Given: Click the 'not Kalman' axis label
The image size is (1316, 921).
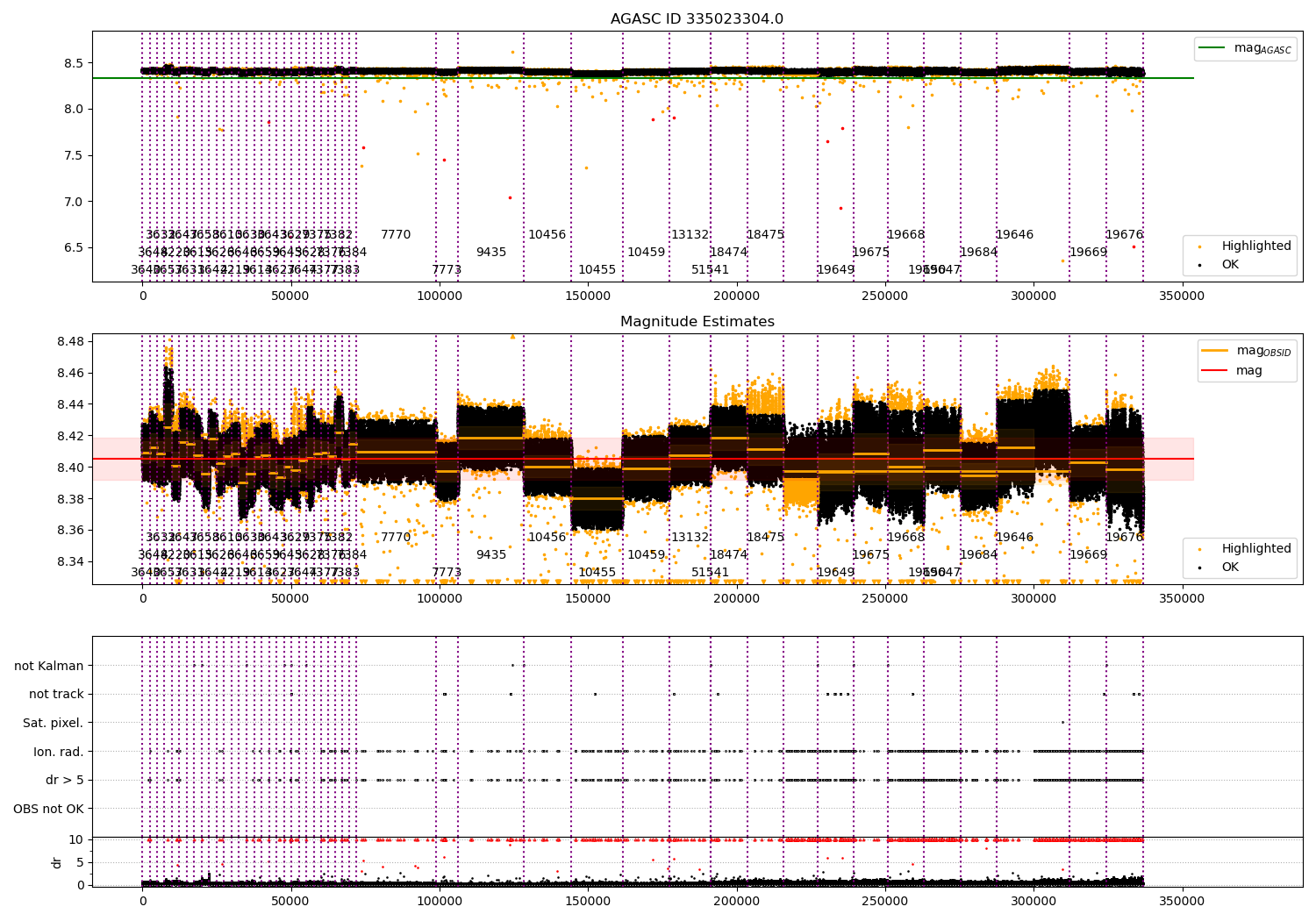Looking at the screenshot, I should click(49, 666).
